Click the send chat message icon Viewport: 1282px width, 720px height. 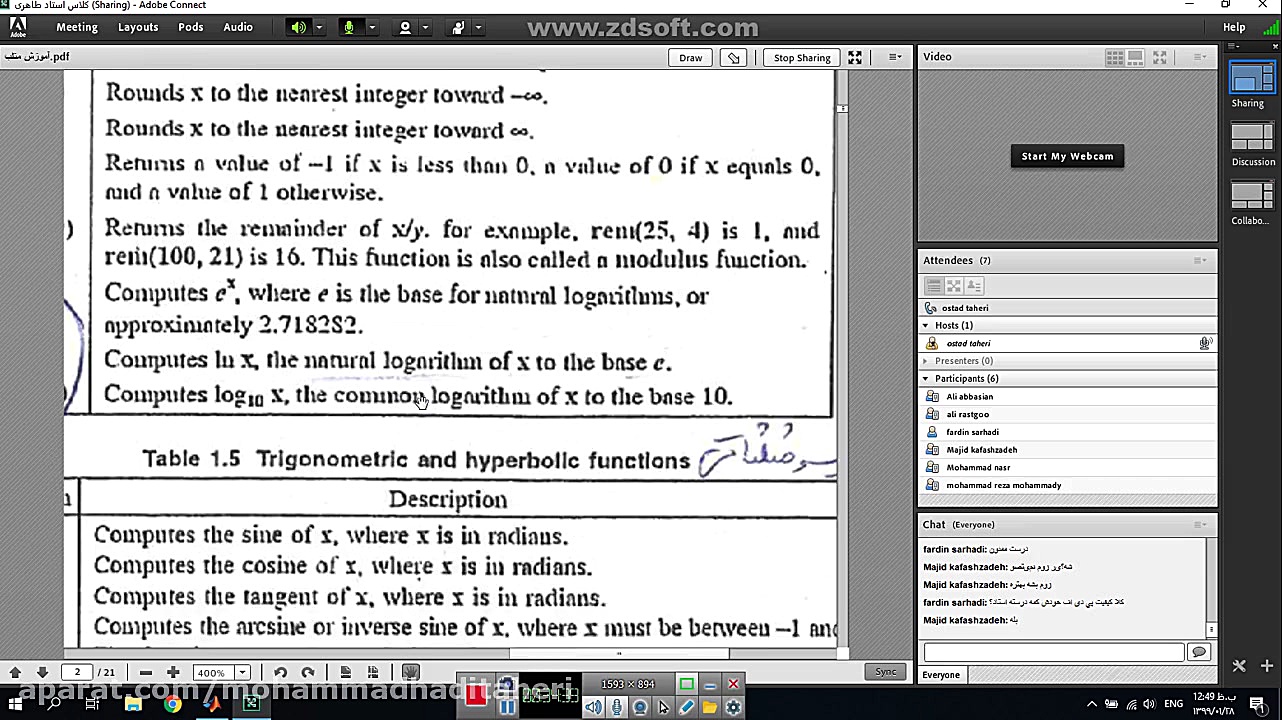(x=1198, y=652)
